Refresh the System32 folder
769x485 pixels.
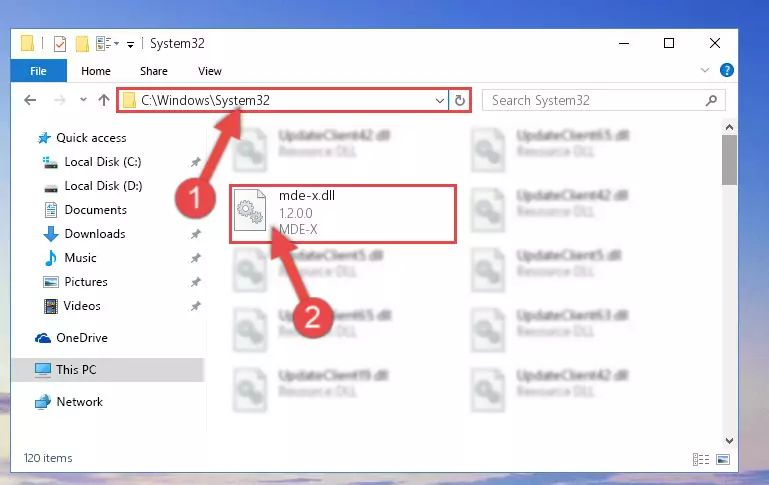point(460,101)
